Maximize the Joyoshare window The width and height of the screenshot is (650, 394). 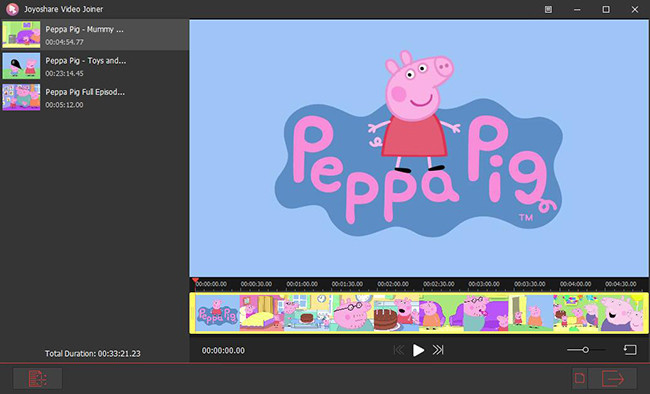pos(606,9)
